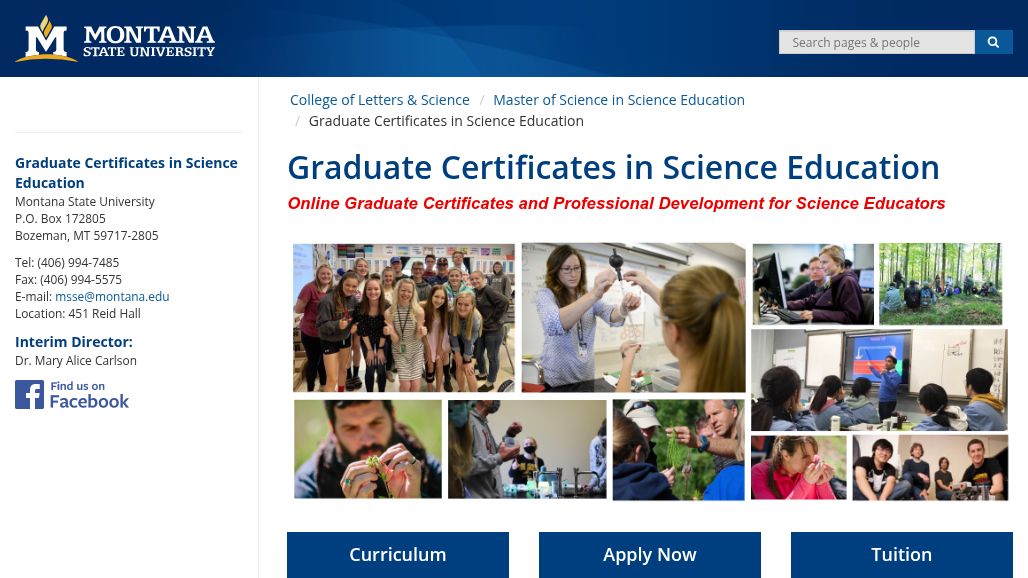The image size is (1028, 578).
Task: Open the masked students lab photo
Action: tap(527, 449)
